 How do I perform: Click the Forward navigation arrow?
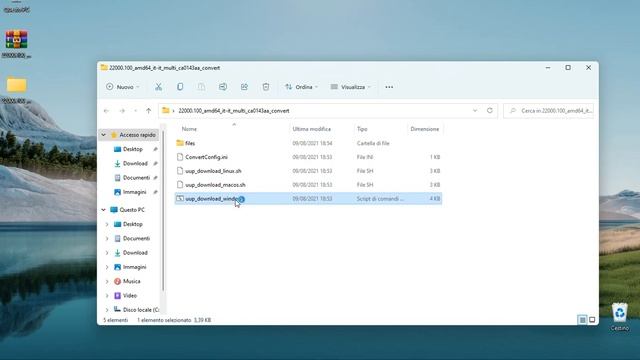point(122,111)
